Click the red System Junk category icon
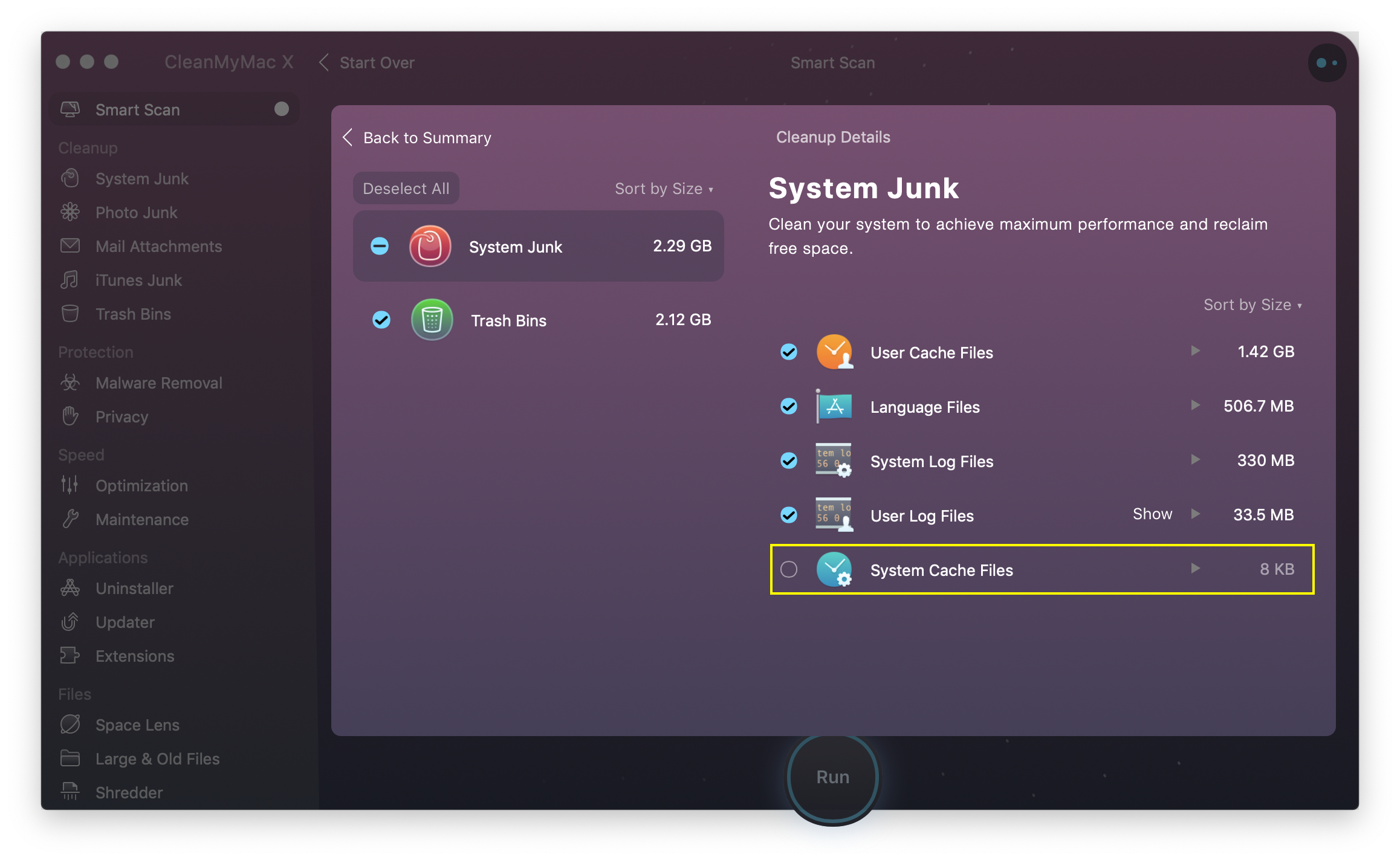 click(430, 247)
